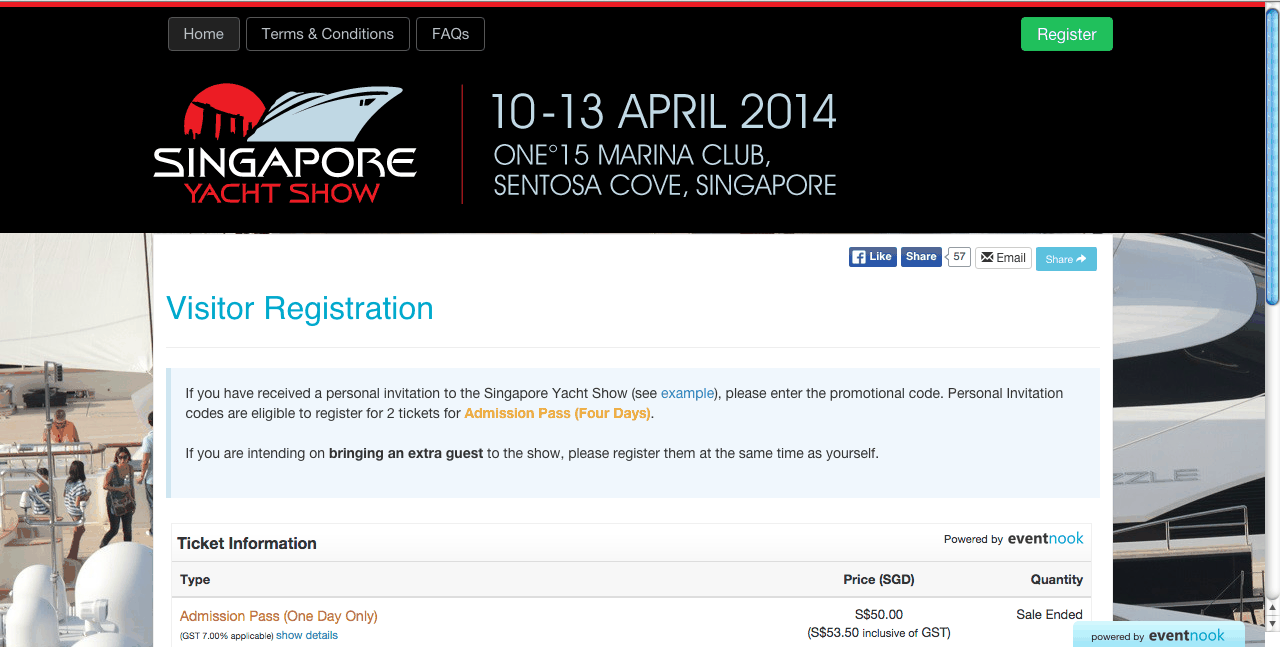The image size is (1280, 647).
Task: Click the S$50.00 price value
Action: click(x=879, y=615)
